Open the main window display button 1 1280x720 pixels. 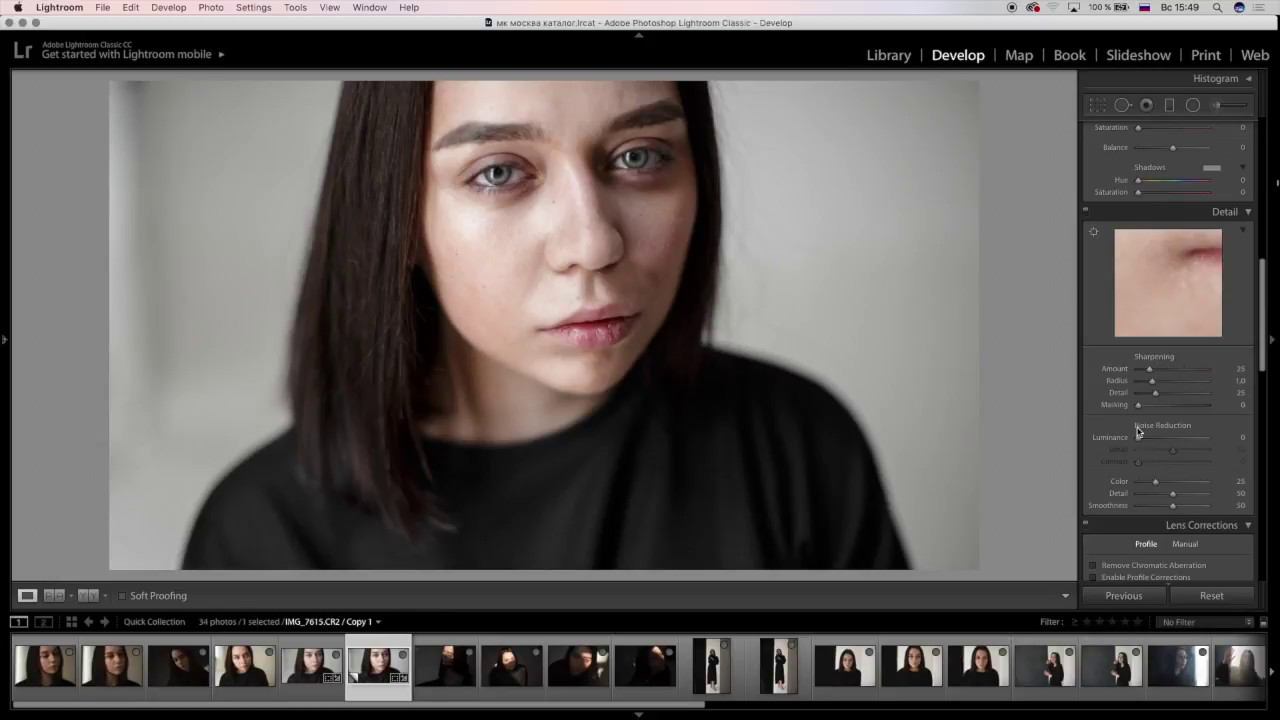pos(19,622)
